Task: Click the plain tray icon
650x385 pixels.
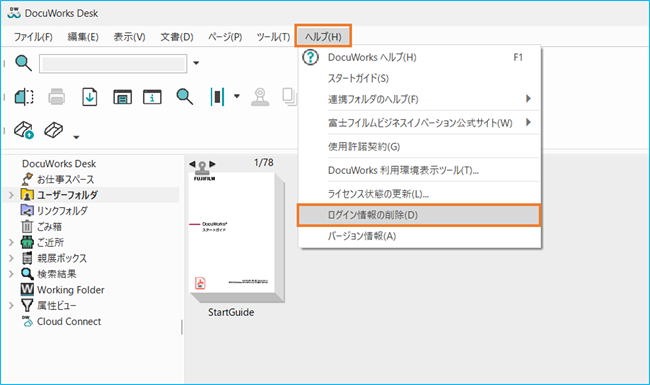Action: pos(53,130)
